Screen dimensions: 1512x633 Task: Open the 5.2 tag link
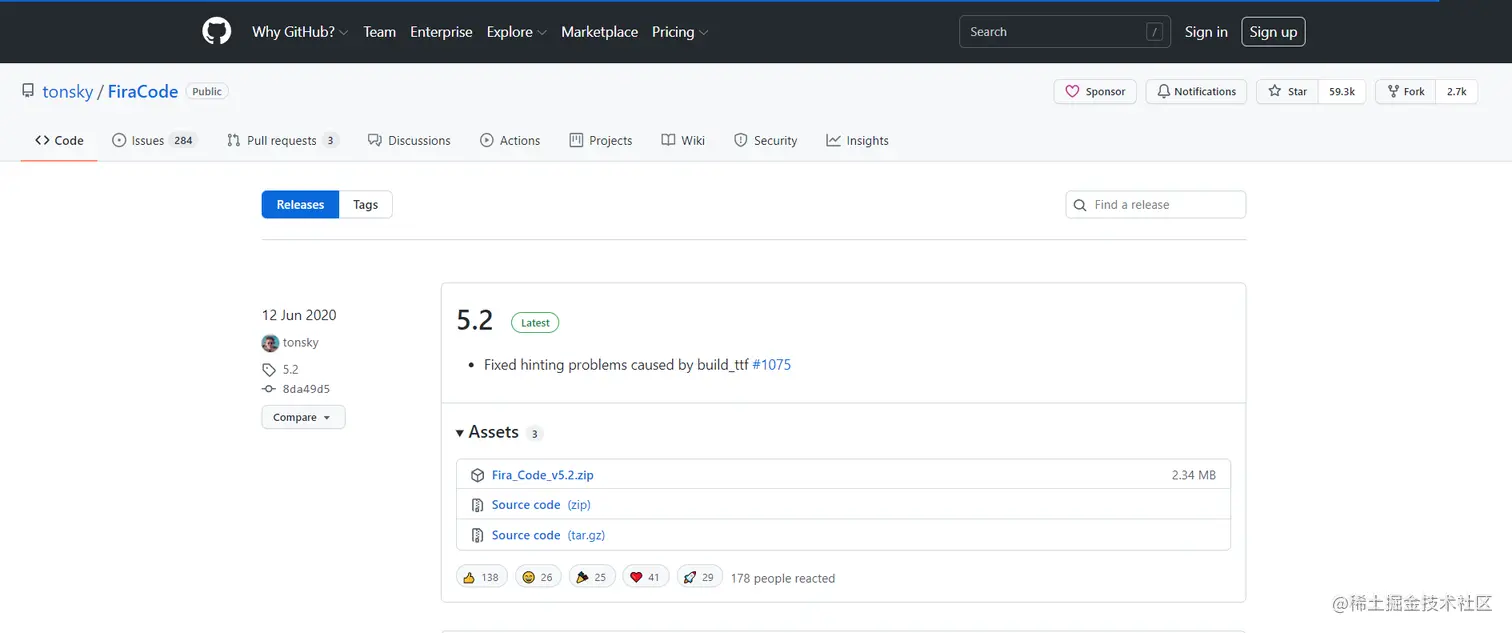point(290,369)
